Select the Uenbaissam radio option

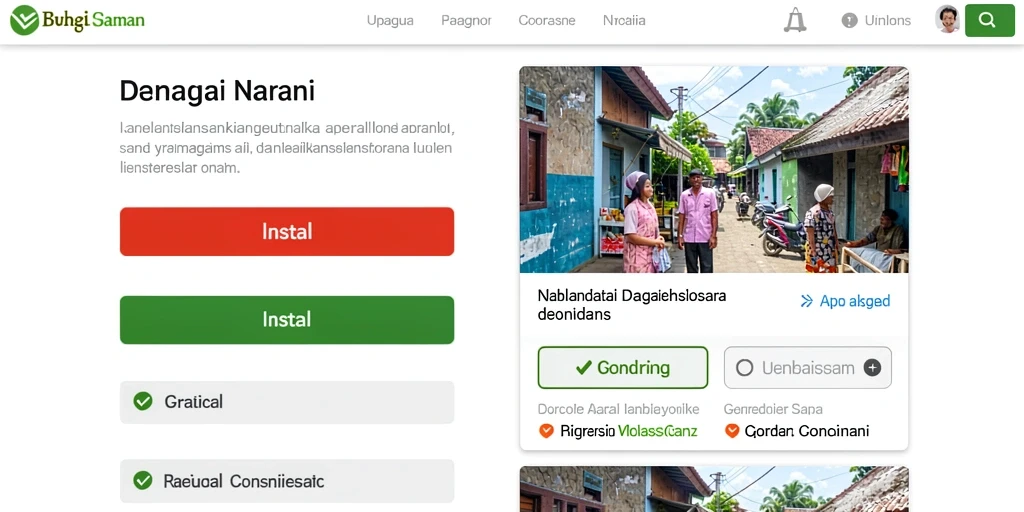tap(744, 368)
